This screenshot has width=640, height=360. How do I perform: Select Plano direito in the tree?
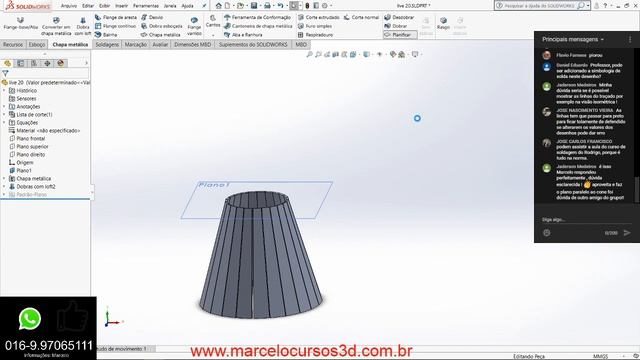pyautogui.click(x=27, y=154)
